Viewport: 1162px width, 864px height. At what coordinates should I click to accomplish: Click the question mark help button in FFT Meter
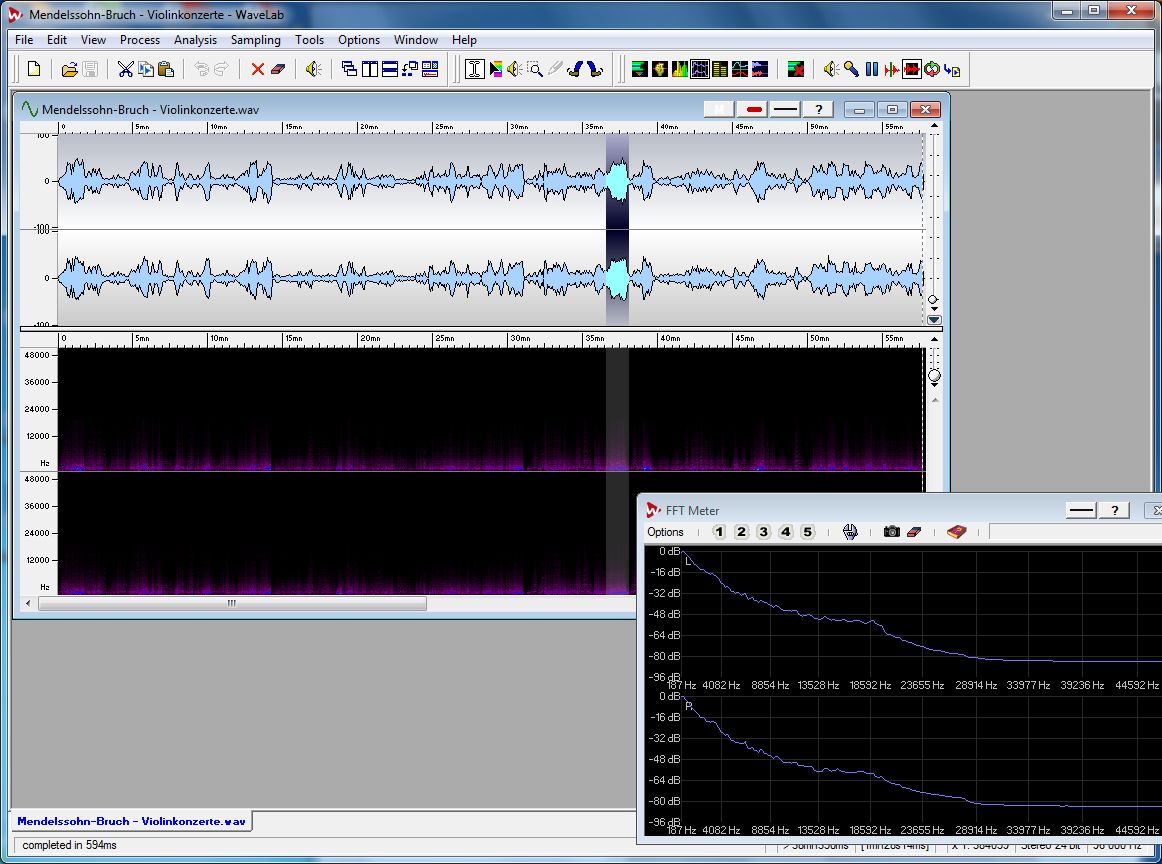[x=1114, y=510]
